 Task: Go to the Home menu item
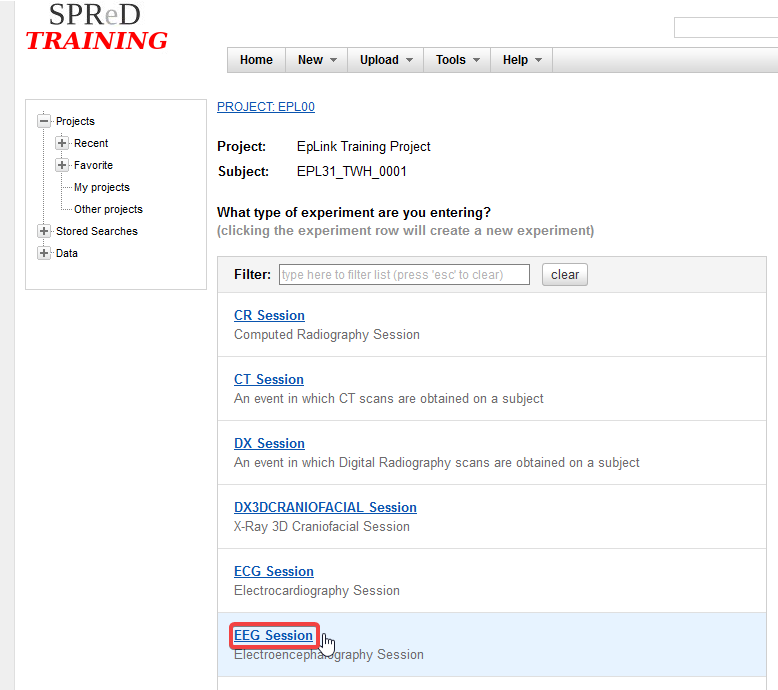pyautogui.click(x=256, y=60)
